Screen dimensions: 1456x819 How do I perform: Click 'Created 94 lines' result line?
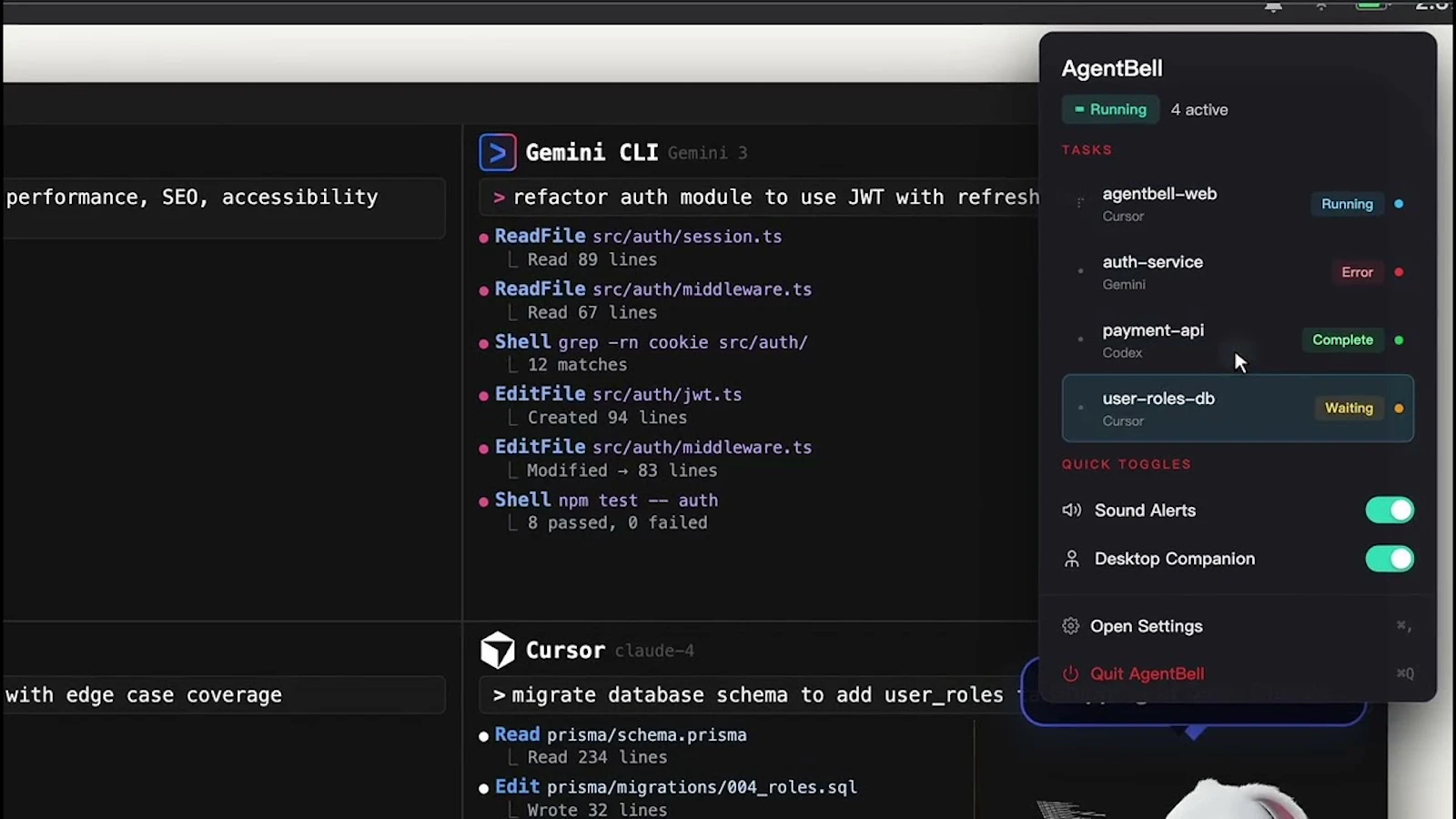[x=607, y=418]
